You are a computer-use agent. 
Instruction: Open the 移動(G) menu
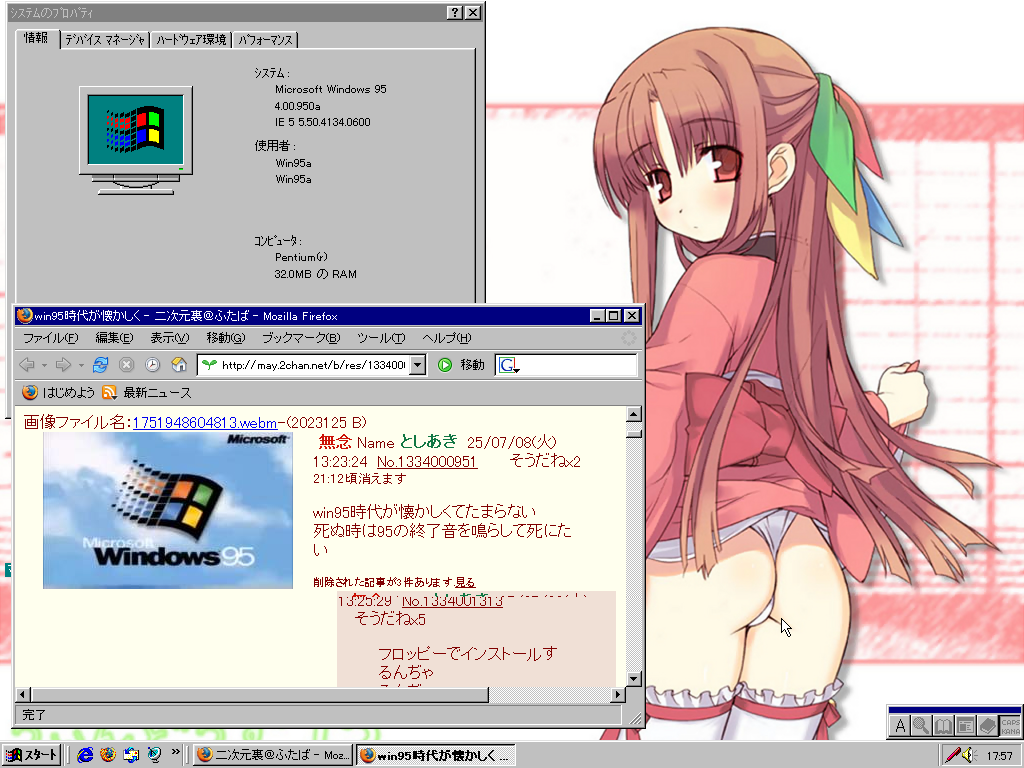click(x=225, y=338)
